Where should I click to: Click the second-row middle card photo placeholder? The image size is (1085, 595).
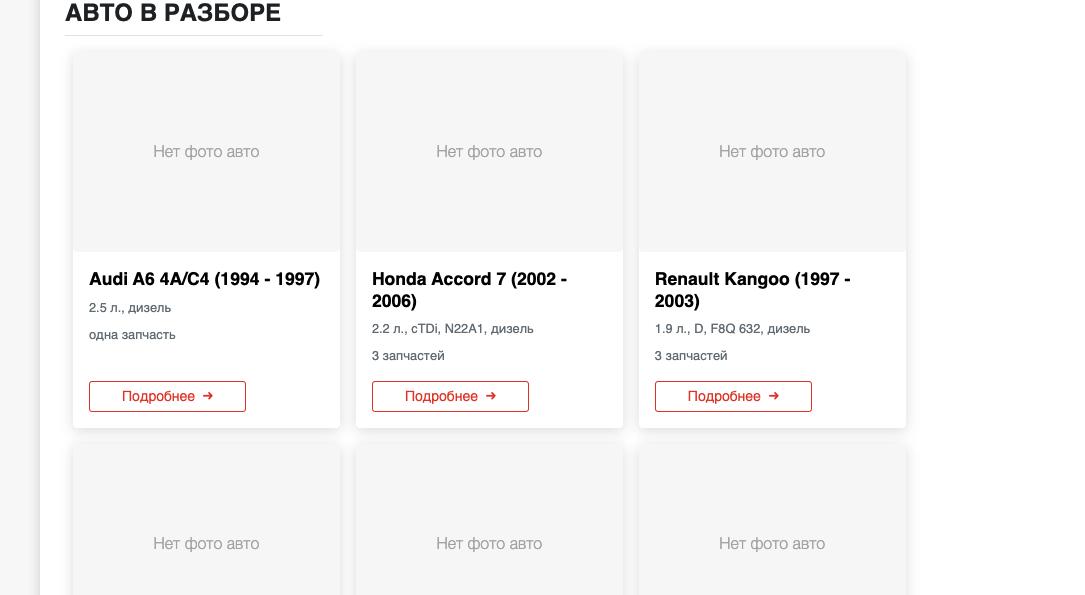pyautogui.click(x=489, y=543)
